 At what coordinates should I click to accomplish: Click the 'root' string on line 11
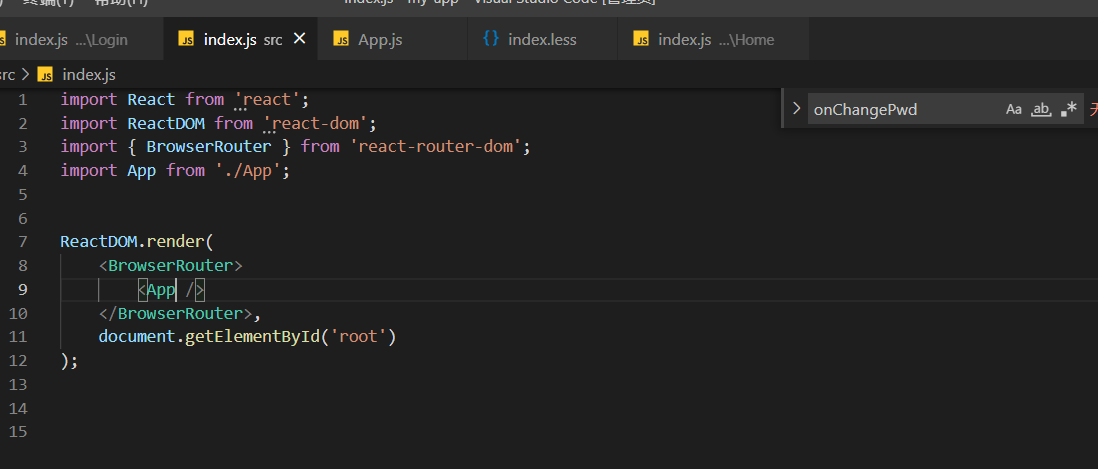[x=358, y=337]
